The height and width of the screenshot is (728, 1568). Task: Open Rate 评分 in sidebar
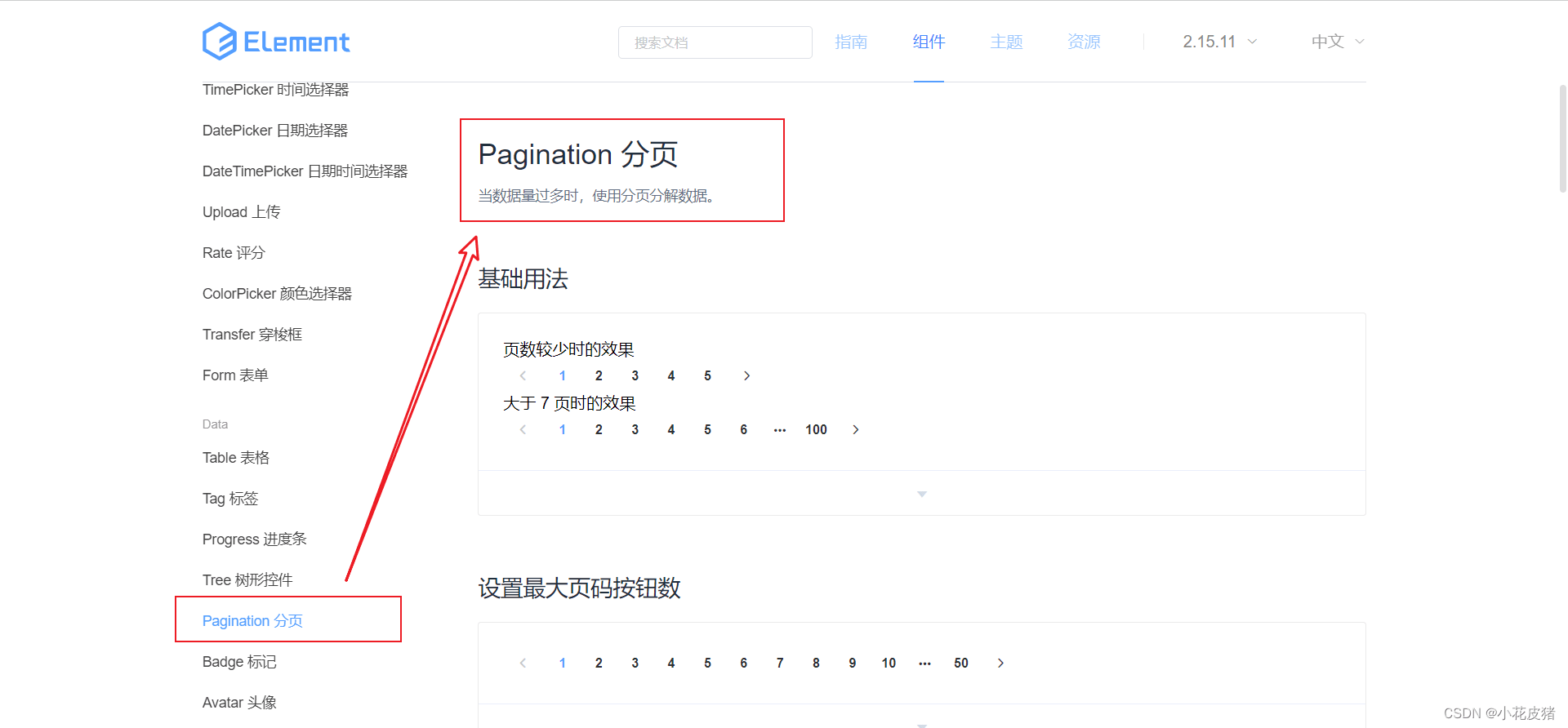click(234, 253)
